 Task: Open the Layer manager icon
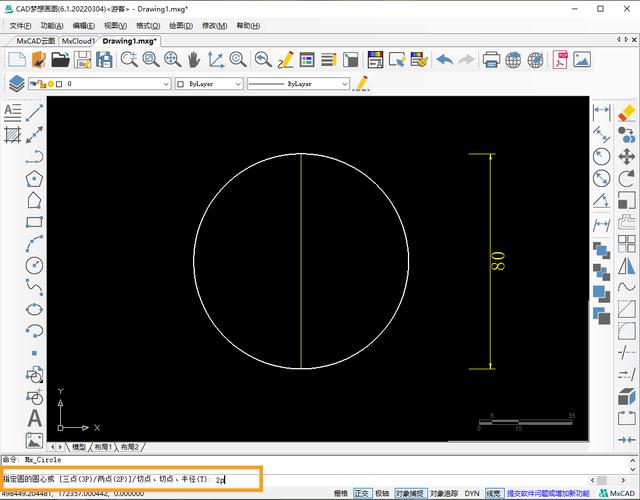pos(17,84)
